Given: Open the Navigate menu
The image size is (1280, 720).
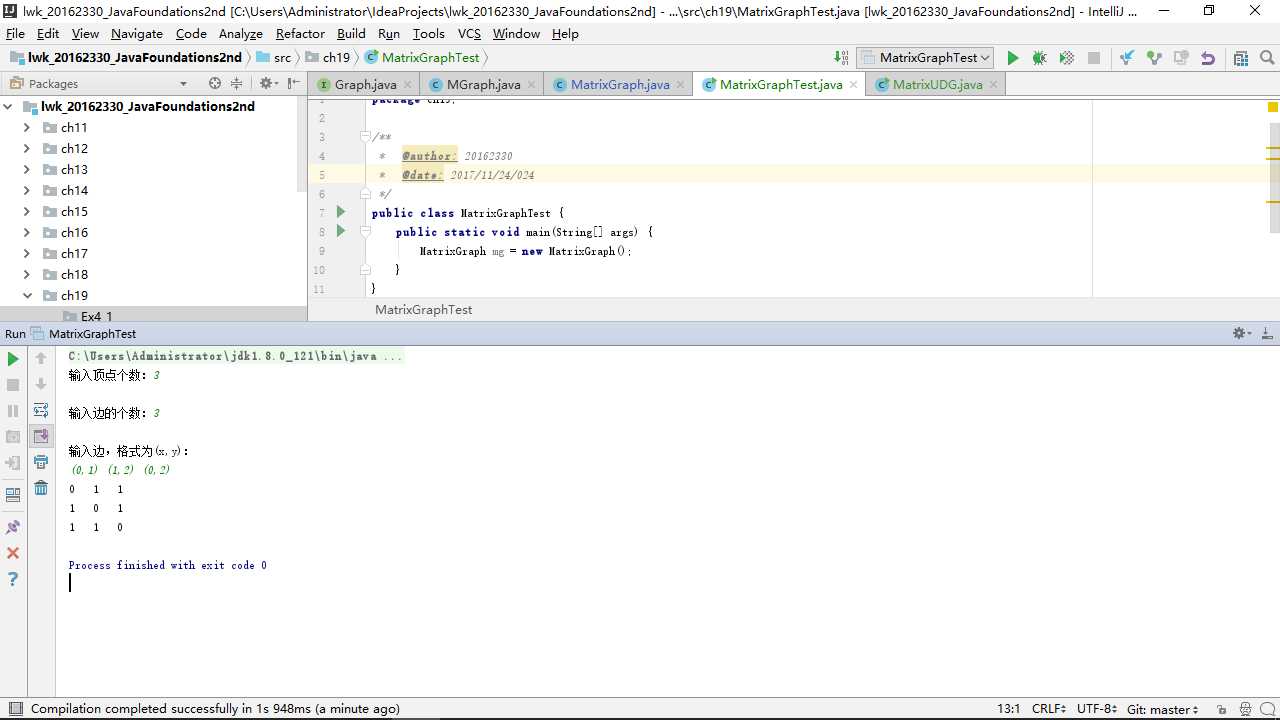Looking at the screenshot, I should point(136,34).
